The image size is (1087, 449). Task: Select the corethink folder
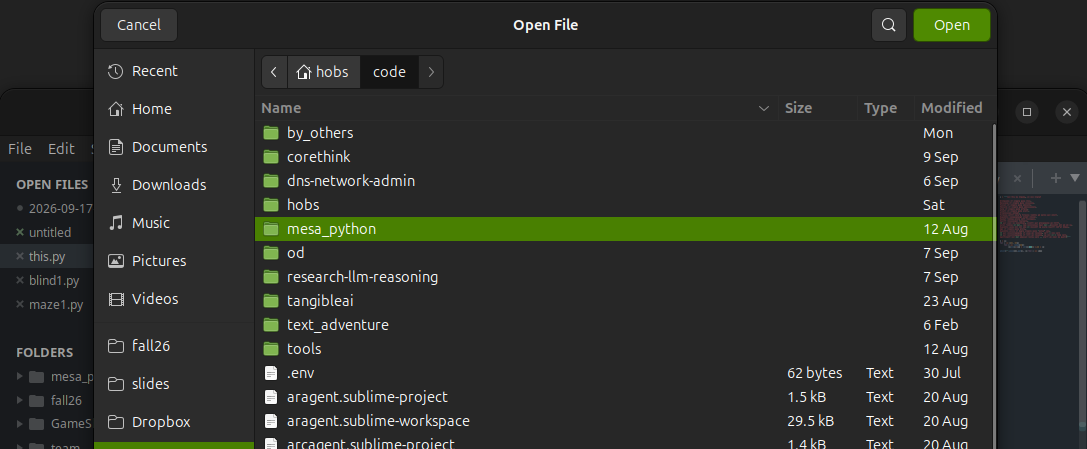point(625,157)
